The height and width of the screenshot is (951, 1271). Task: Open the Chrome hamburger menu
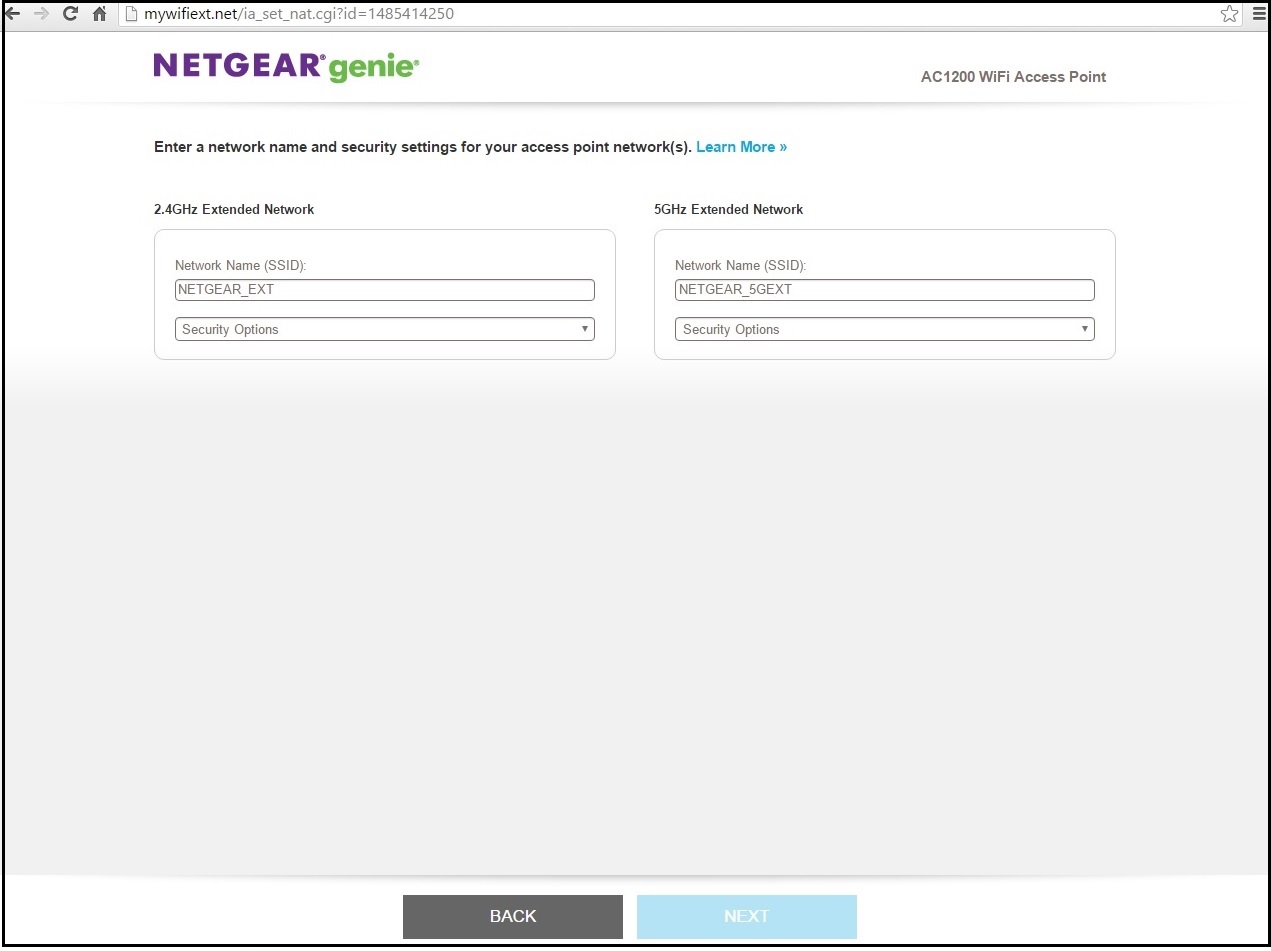pos(1258,14)
